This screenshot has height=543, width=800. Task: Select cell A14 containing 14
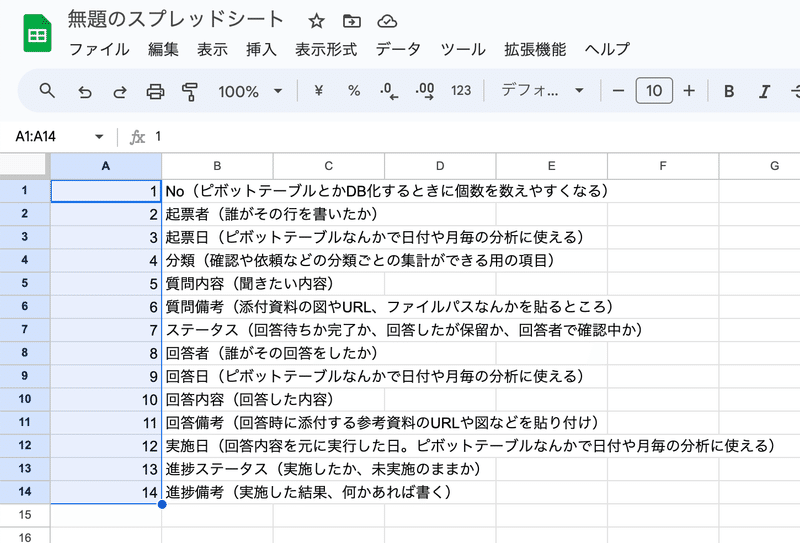pos(106,492)
